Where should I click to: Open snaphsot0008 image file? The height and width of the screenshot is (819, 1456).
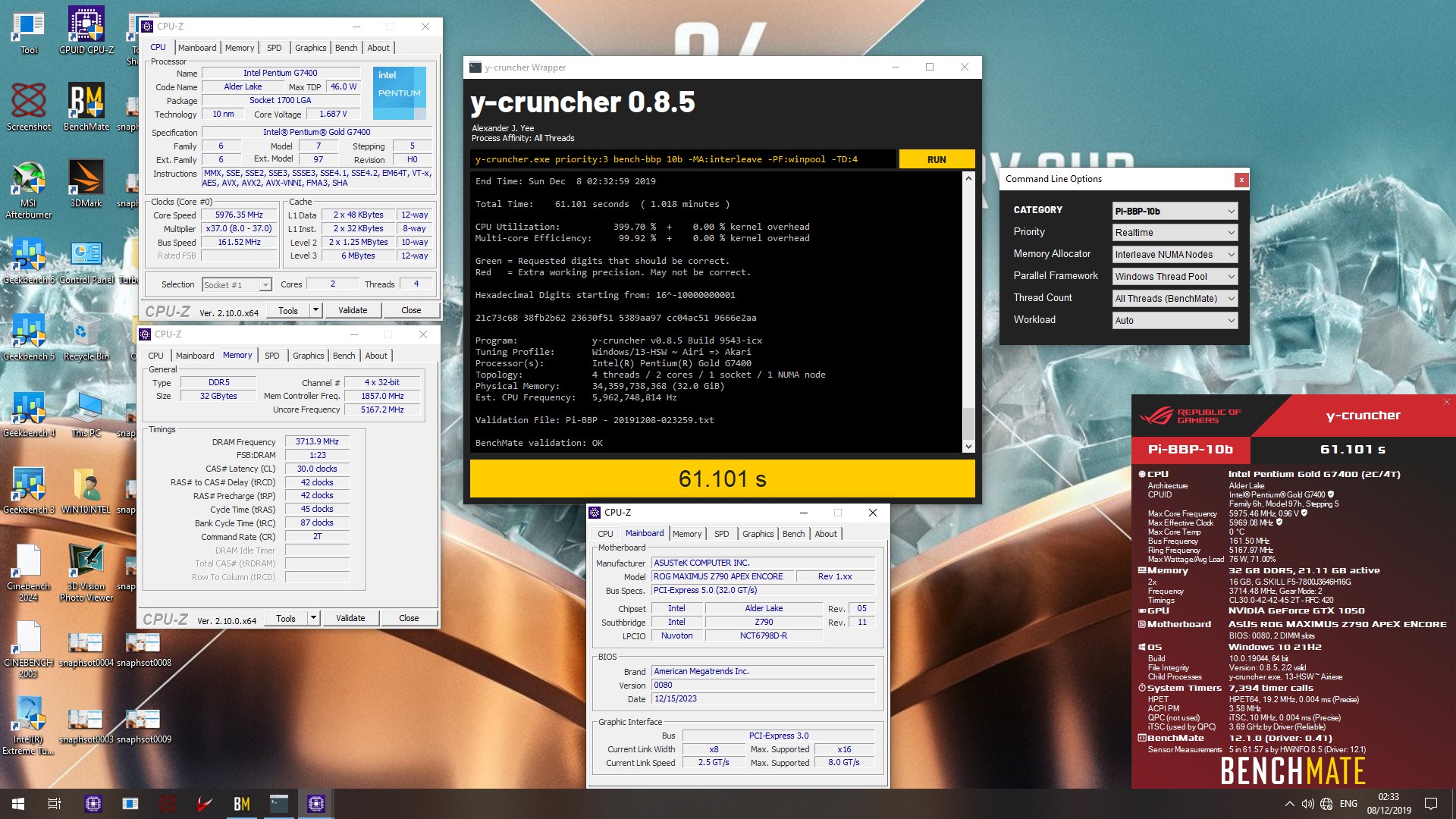click(143, 649)
